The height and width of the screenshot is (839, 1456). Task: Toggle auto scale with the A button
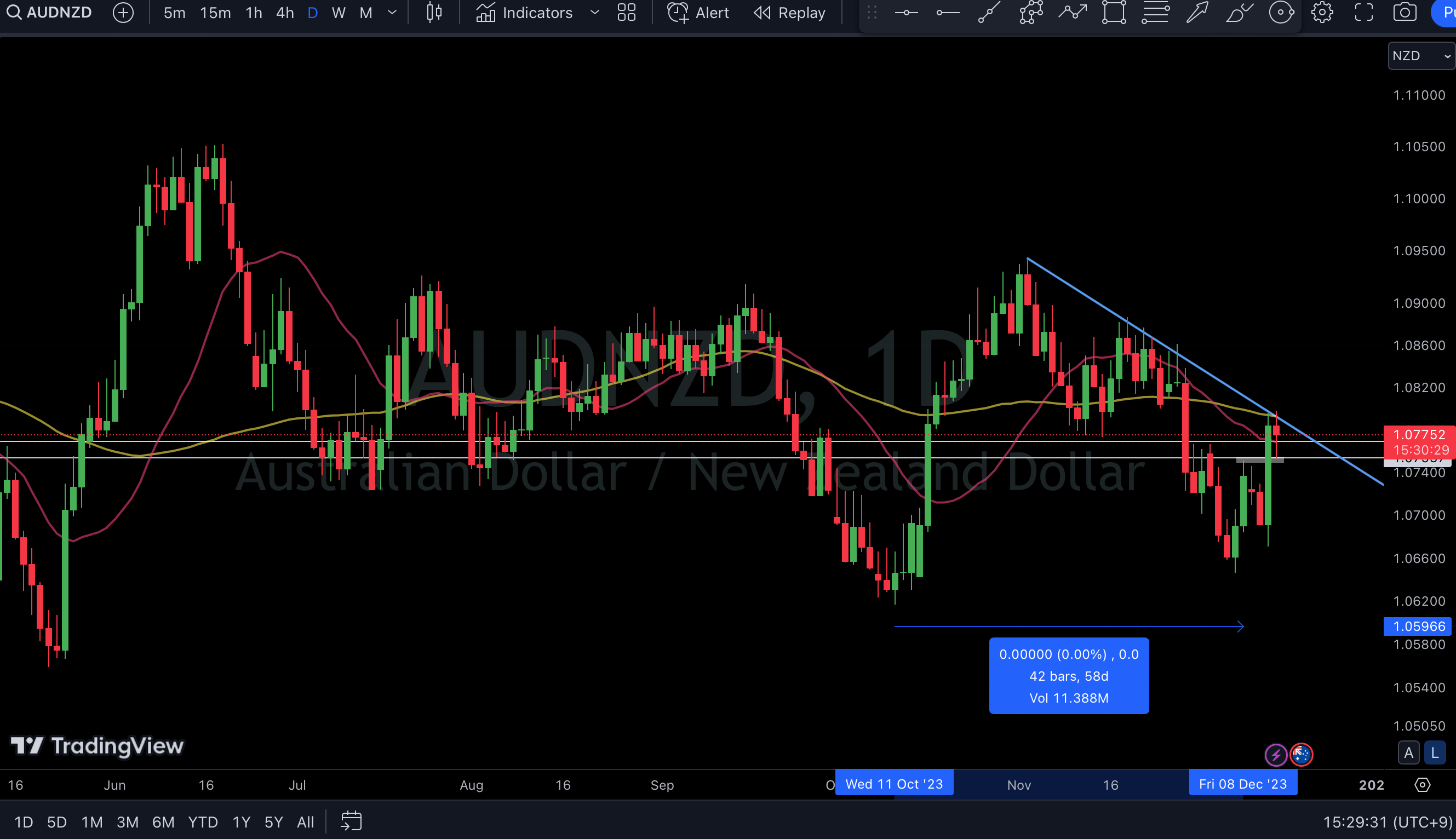click(x=1408, y=752)
